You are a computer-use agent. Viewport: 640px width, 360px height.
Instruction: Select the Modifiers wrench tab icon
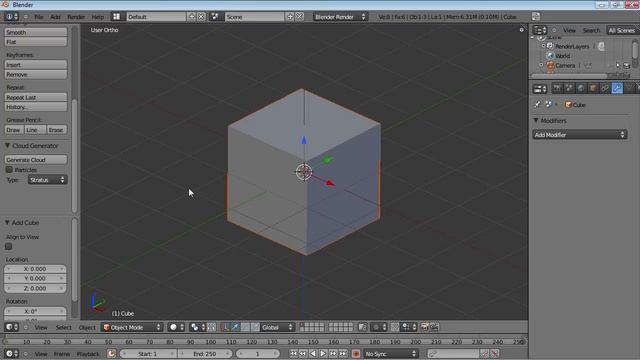tap(617, 88)
